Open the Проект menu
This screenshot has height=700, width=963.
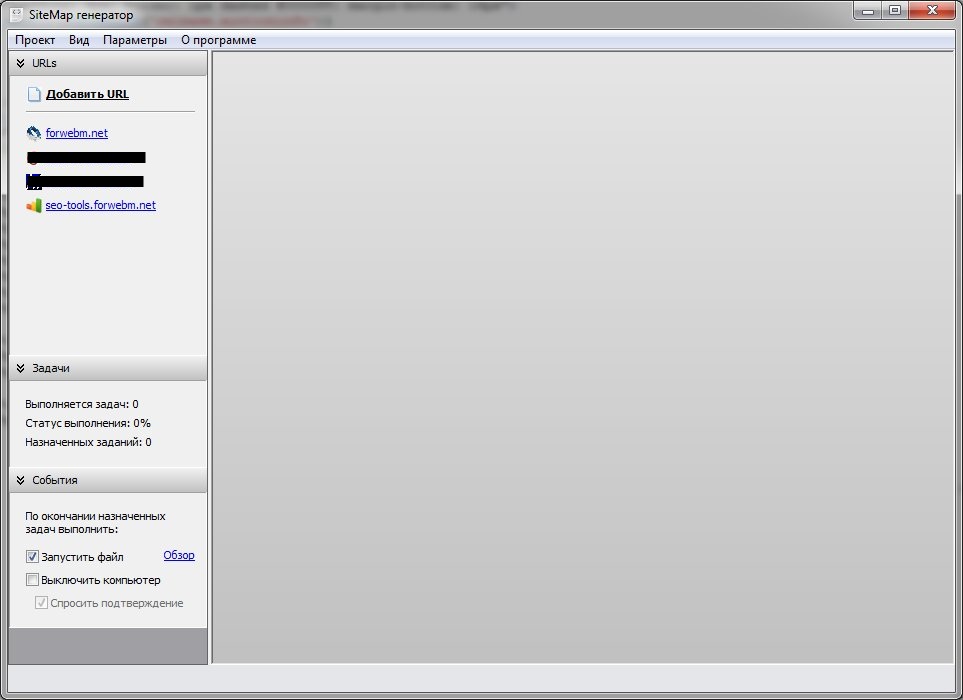[35, 40]
